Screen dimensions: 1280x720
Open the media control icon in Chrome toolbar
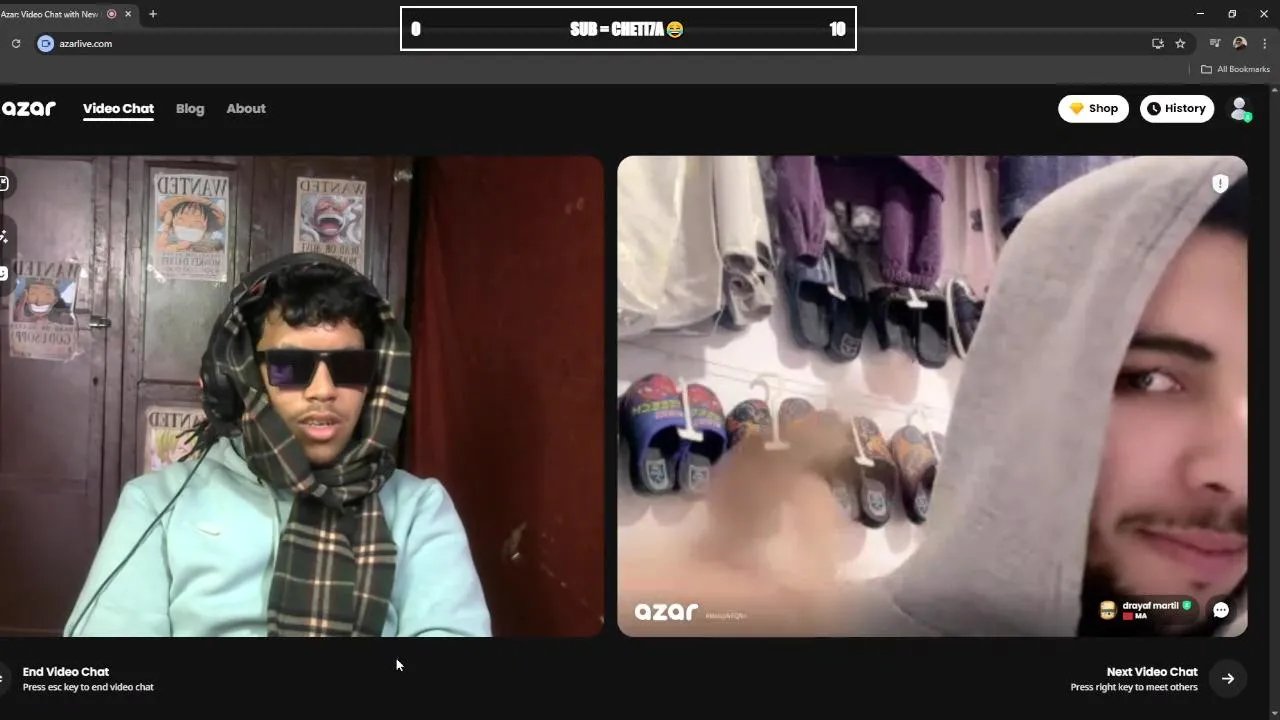click(1215, 43)
